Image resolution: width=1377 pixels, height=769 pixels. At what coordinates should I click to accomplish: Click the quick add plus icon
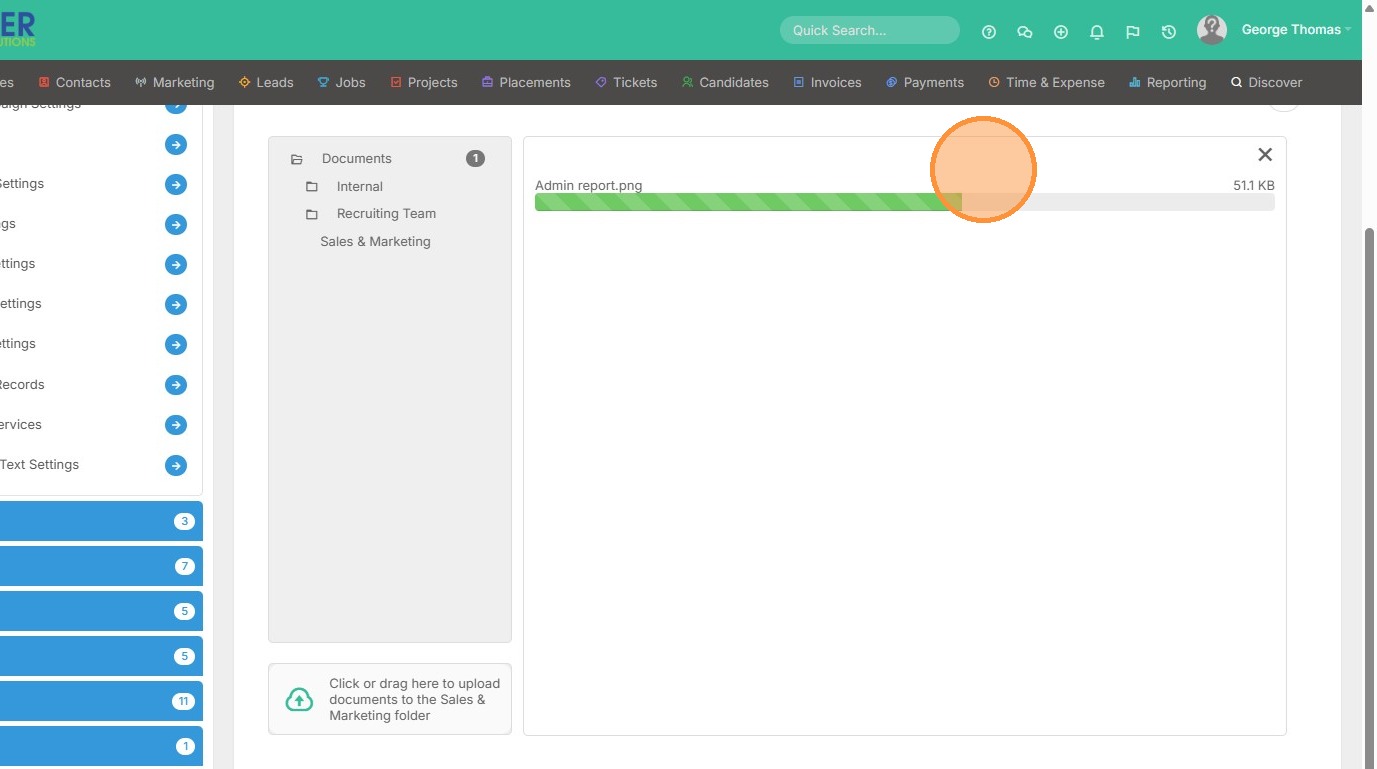[x=1061, y=32]
